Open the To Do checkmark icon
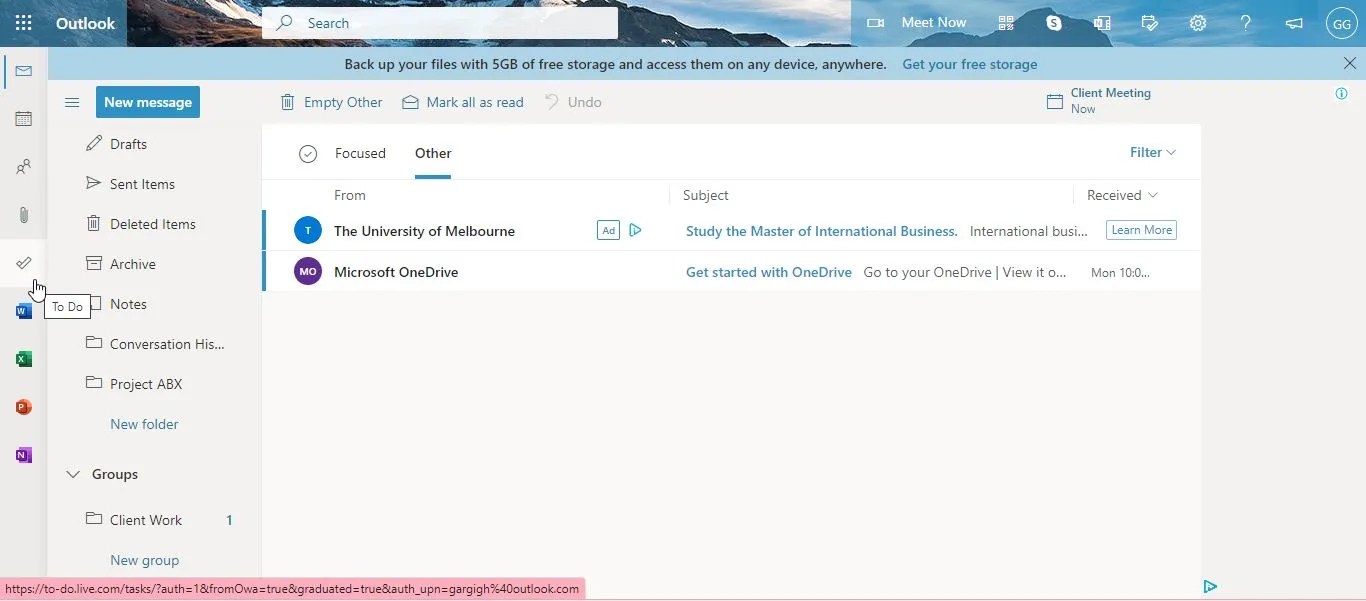Screen dimensions: 1366x601 click(24, 263)
